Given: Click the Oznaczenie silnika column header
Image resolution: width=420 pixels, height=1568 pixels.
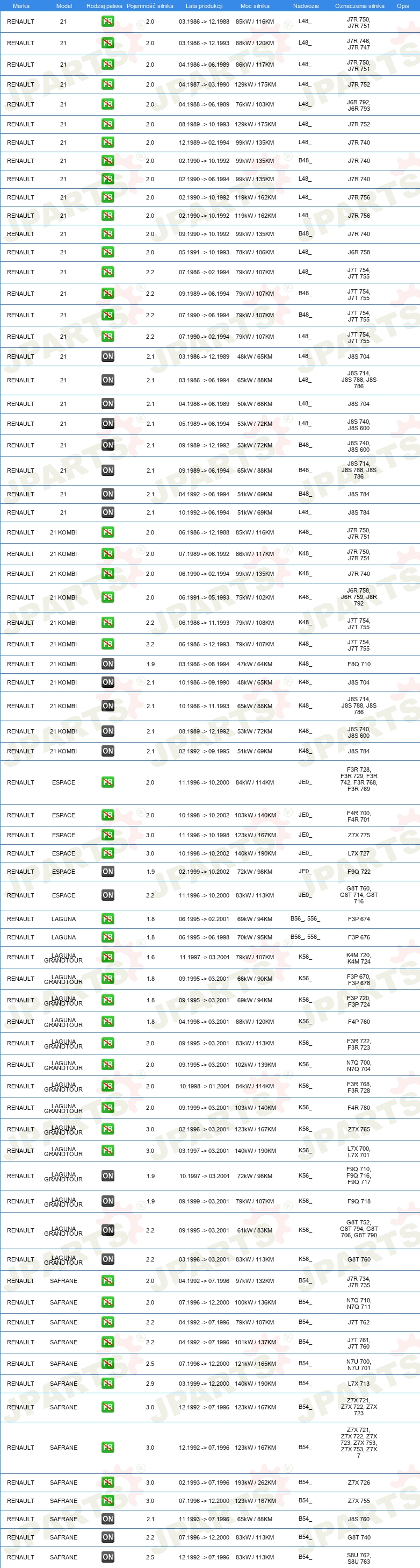Looking at the screenshot, I should (x=359, y=6).
